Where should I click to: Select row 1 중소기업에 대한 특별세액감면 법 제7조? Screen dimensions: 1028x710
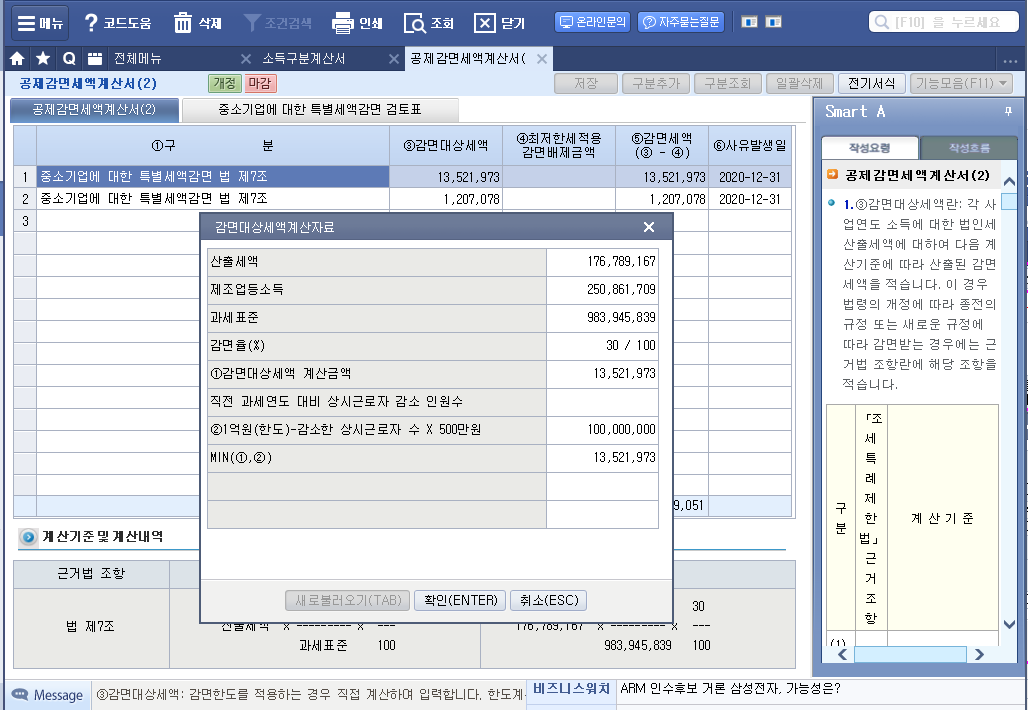(x=213, y=176)
